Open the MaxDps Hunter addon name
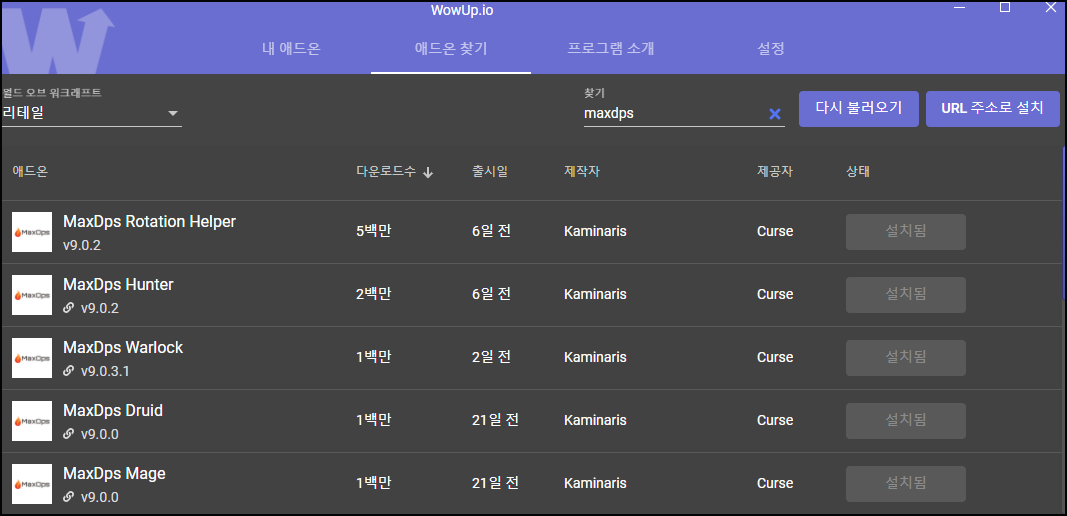The height and width of the screenshot is (516, 1067). pos(118,285)
